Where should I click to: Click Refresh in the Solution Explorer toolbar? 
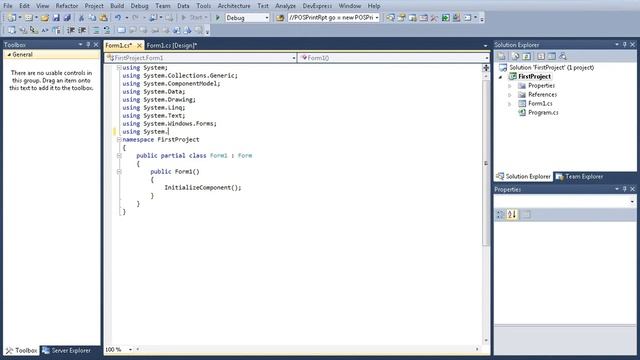coord(527,56)
